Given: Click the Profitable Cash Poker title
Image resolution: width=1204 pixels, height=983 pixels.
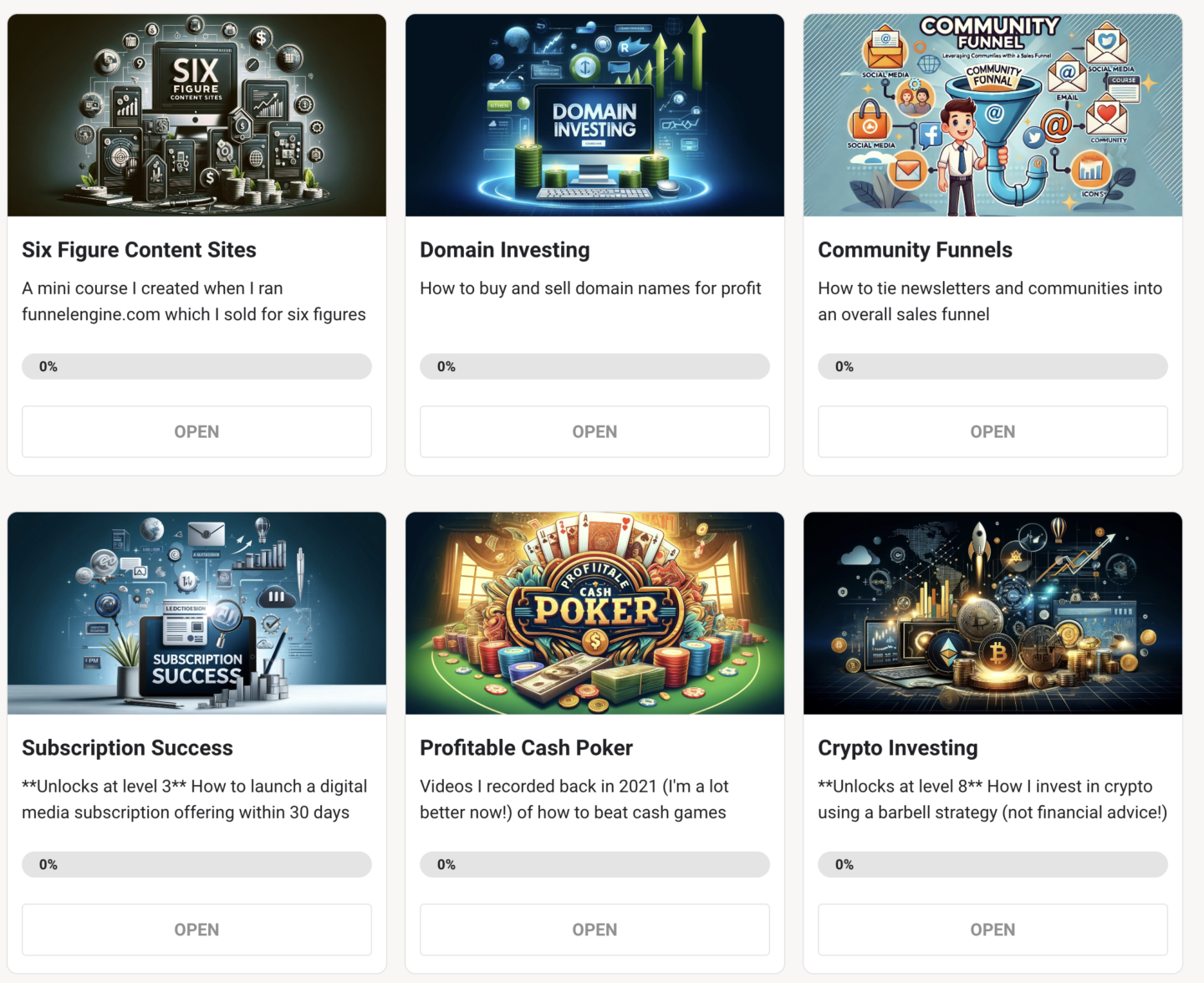Looking at the screenshot, I should [526, 748].
